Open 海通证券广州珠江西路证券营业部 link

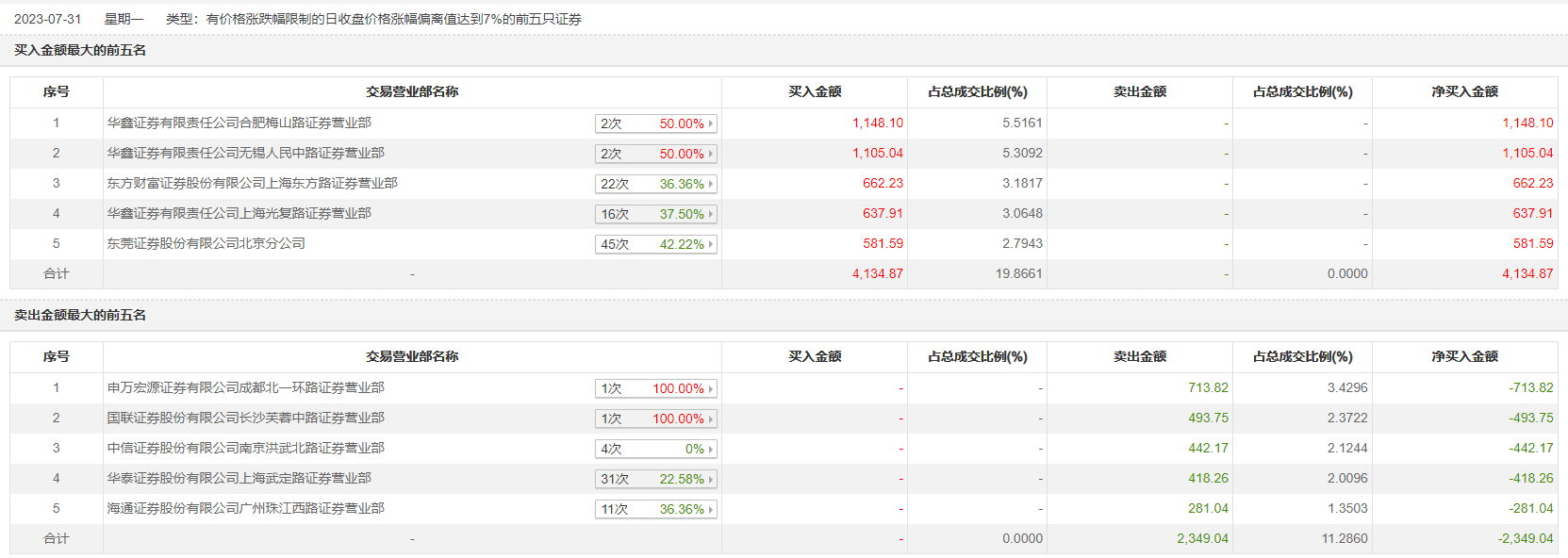pyautogui.click(x=245, y=508)
